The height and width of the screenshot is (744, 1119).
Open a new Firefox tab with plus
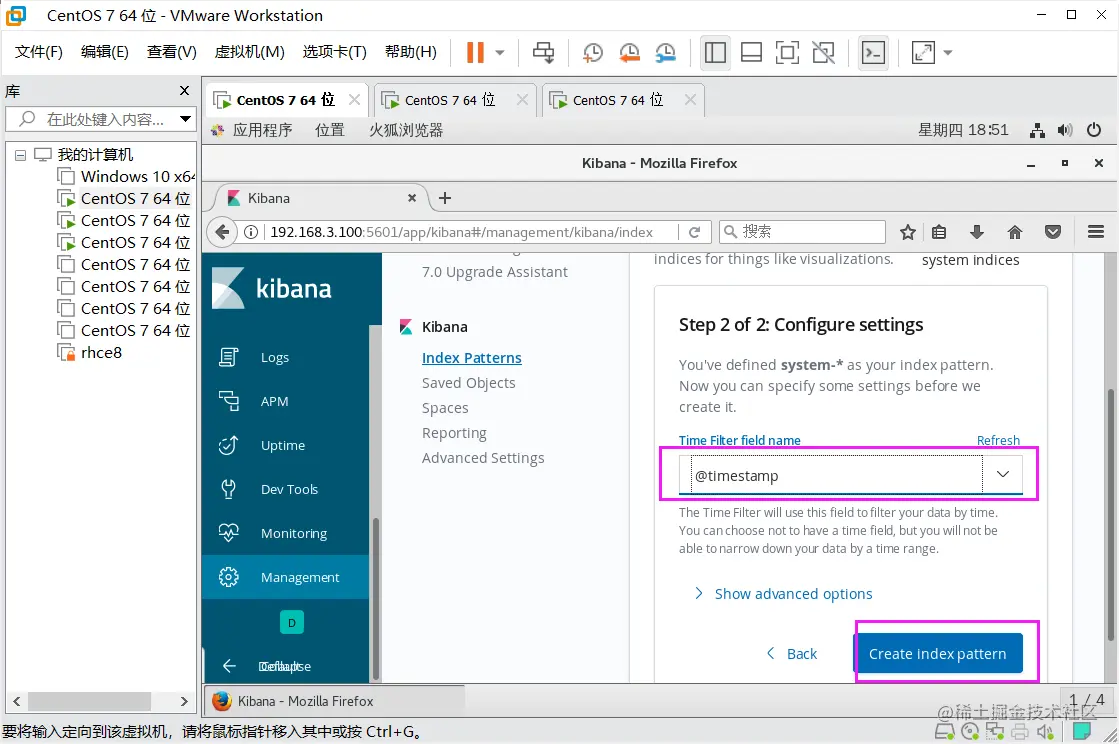445,198
